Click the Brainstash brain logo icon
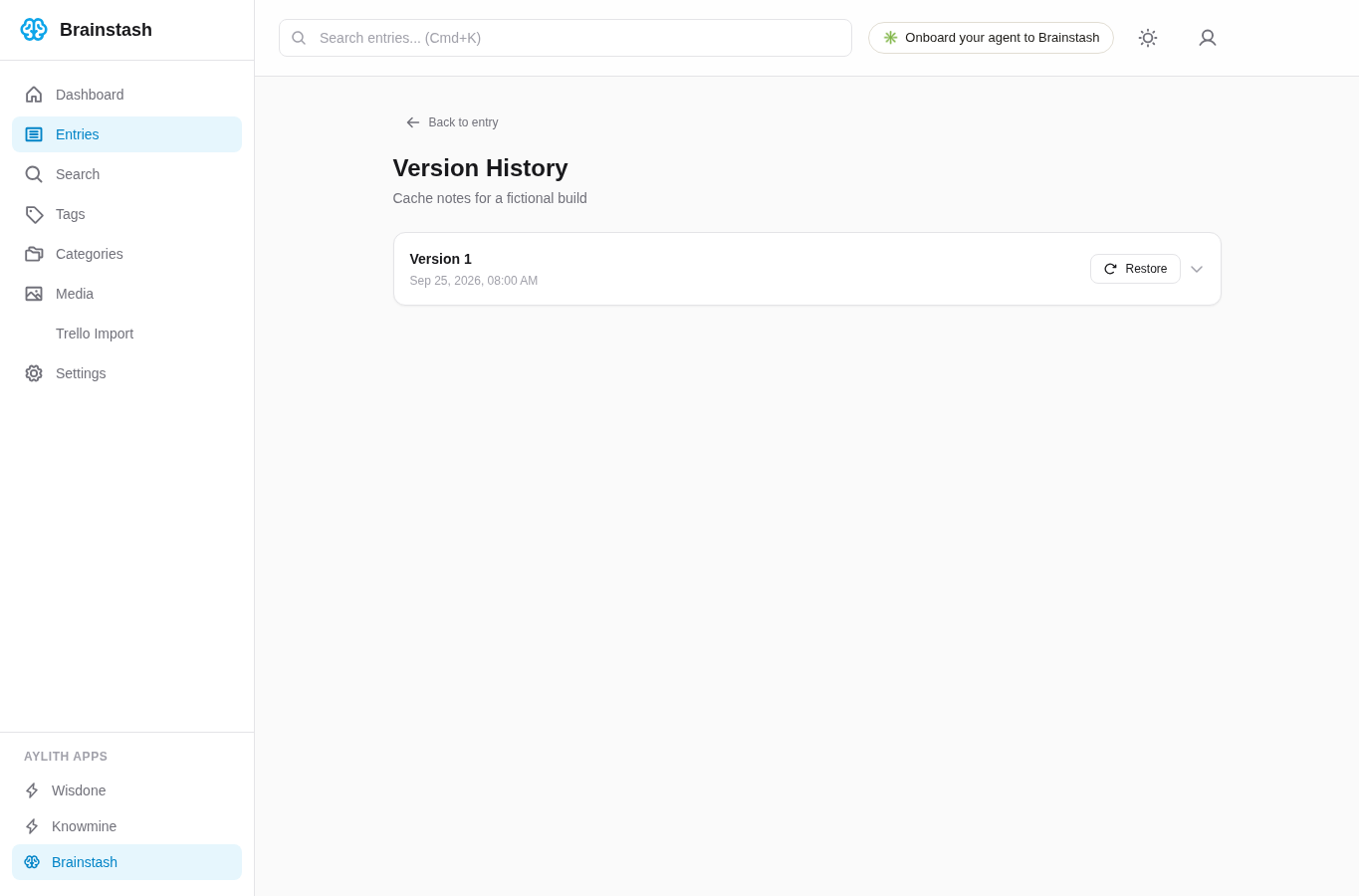 click(34, 29)
